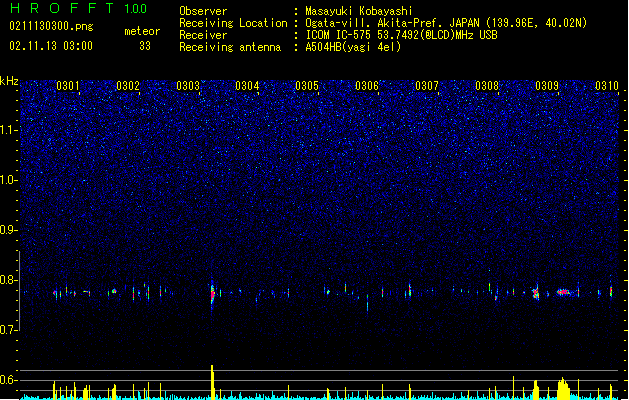Screen dimensions: 629x400
Task: Click the wide yellow power peak after 0309
Action: (x=563, y=388)
